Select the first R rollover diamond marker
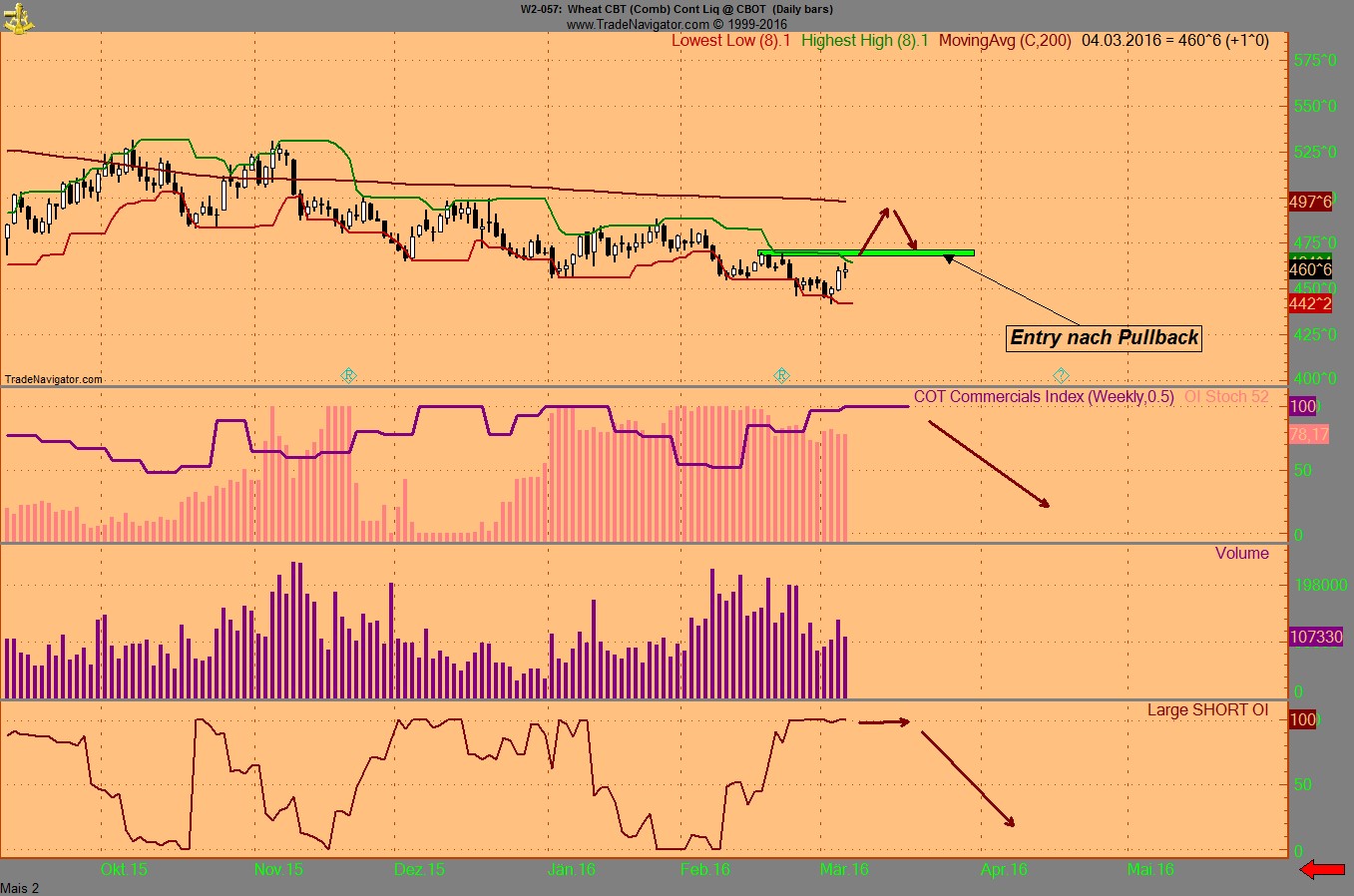The image size is (1354, 896). pos(348,375)
